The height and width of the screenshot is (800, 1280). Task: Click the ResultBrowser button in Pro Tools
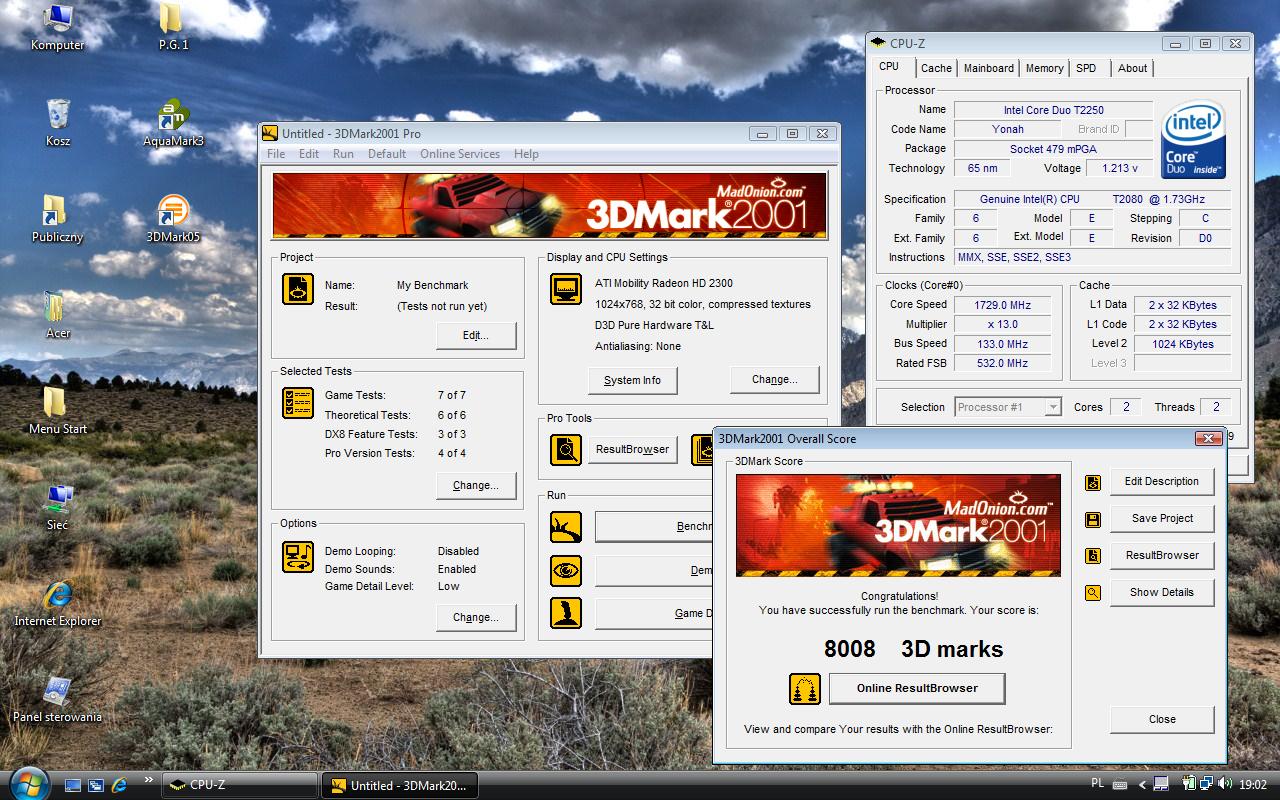[632, 449]
